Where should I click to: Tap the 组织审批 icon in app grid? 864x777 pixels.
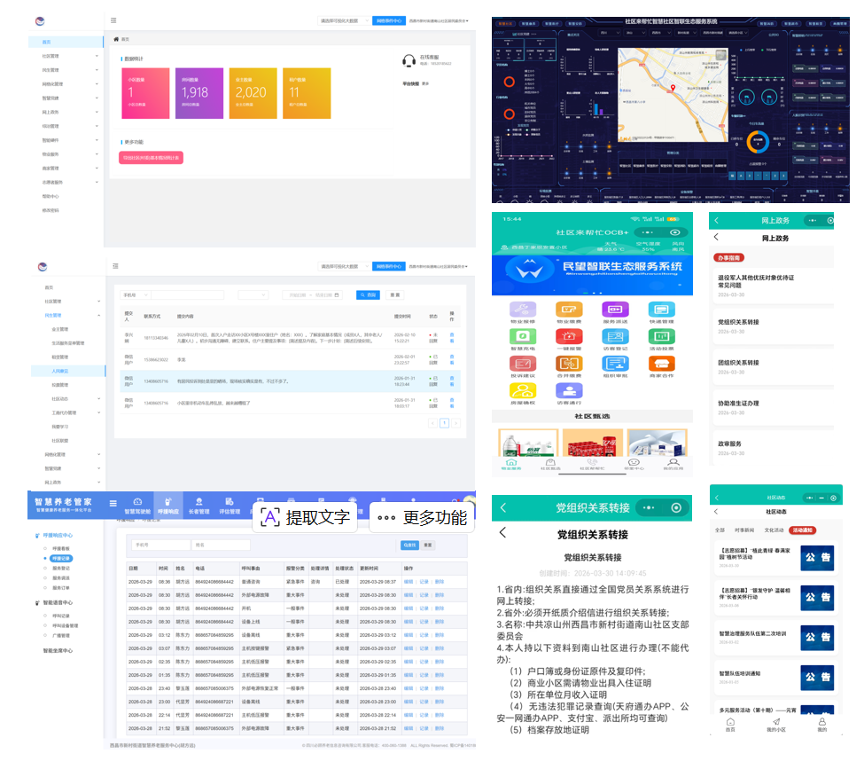(x=617, y=365)
